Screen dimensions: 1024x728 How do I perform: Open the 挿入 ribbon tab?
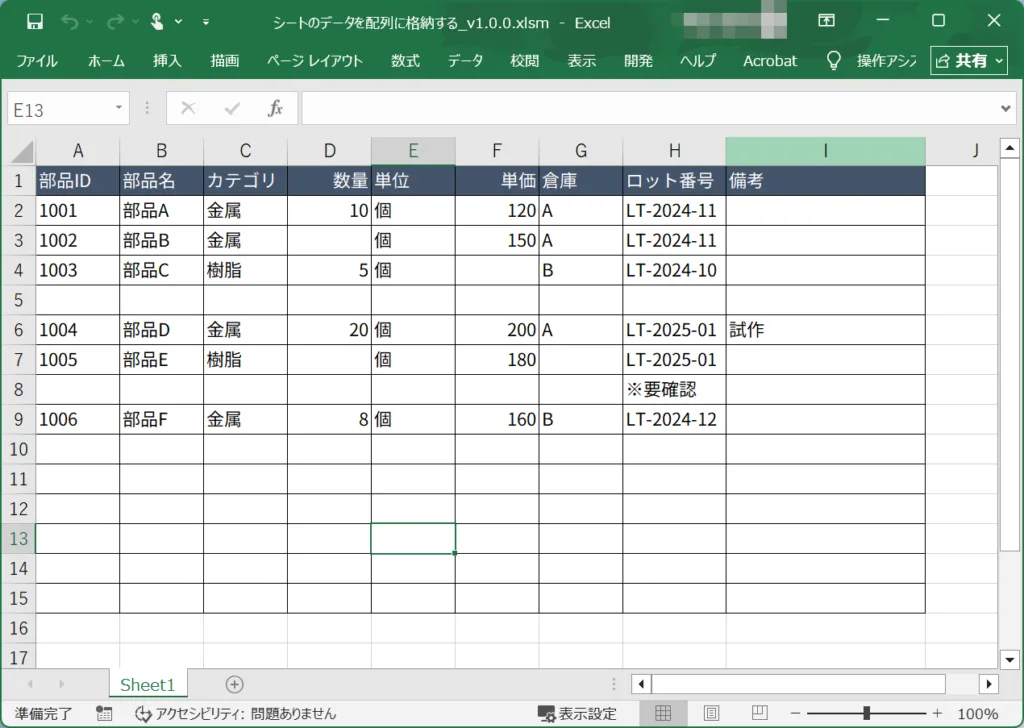(167, 61)
